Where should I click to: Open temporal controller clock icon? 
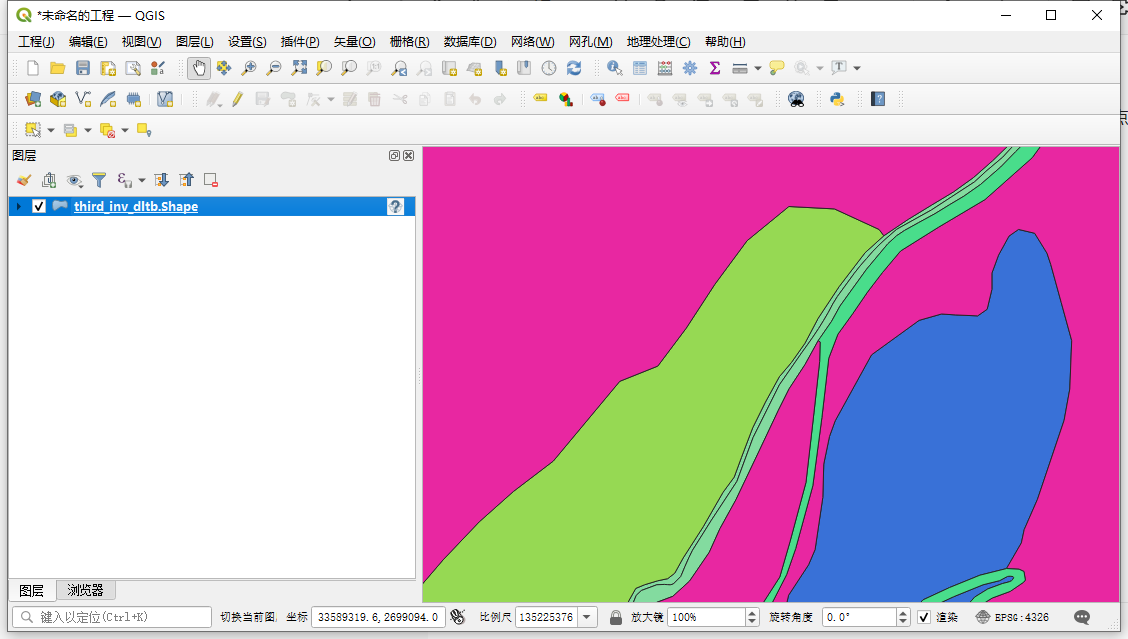[549, 68]
